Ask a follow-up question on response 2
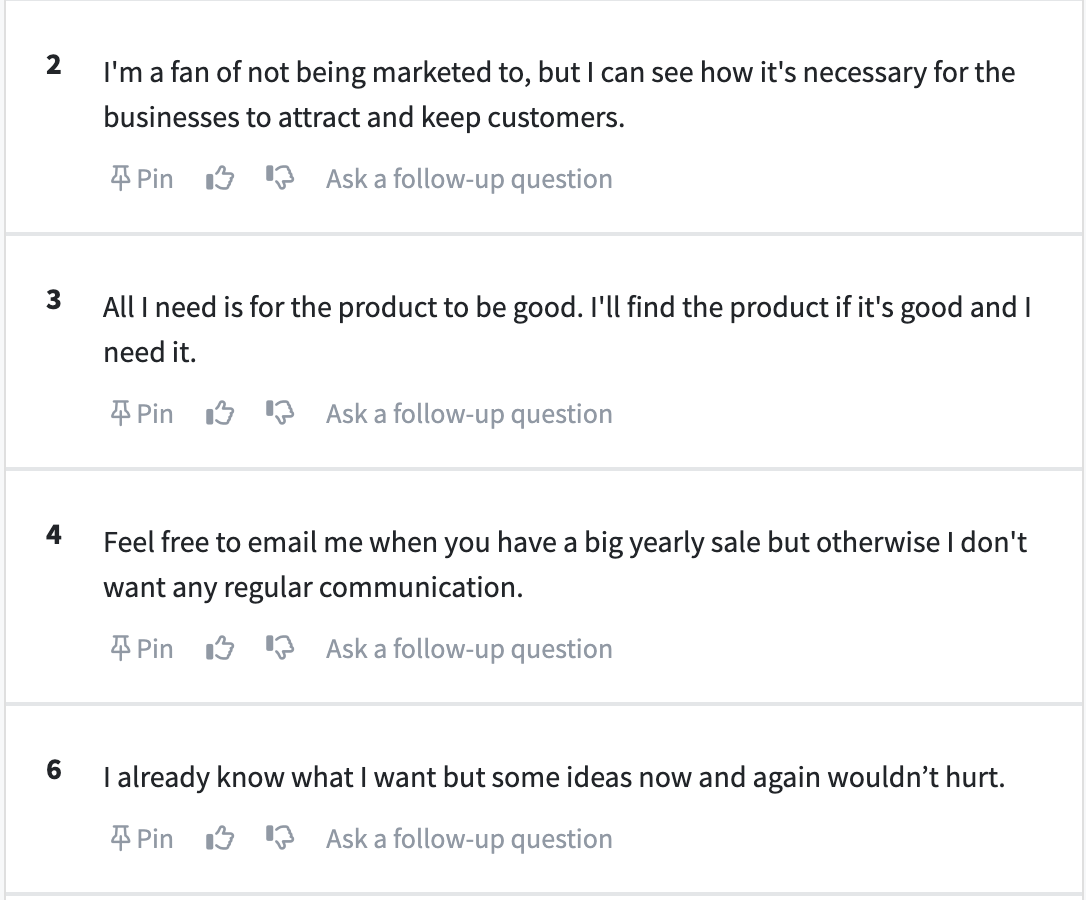 (469, 179)
